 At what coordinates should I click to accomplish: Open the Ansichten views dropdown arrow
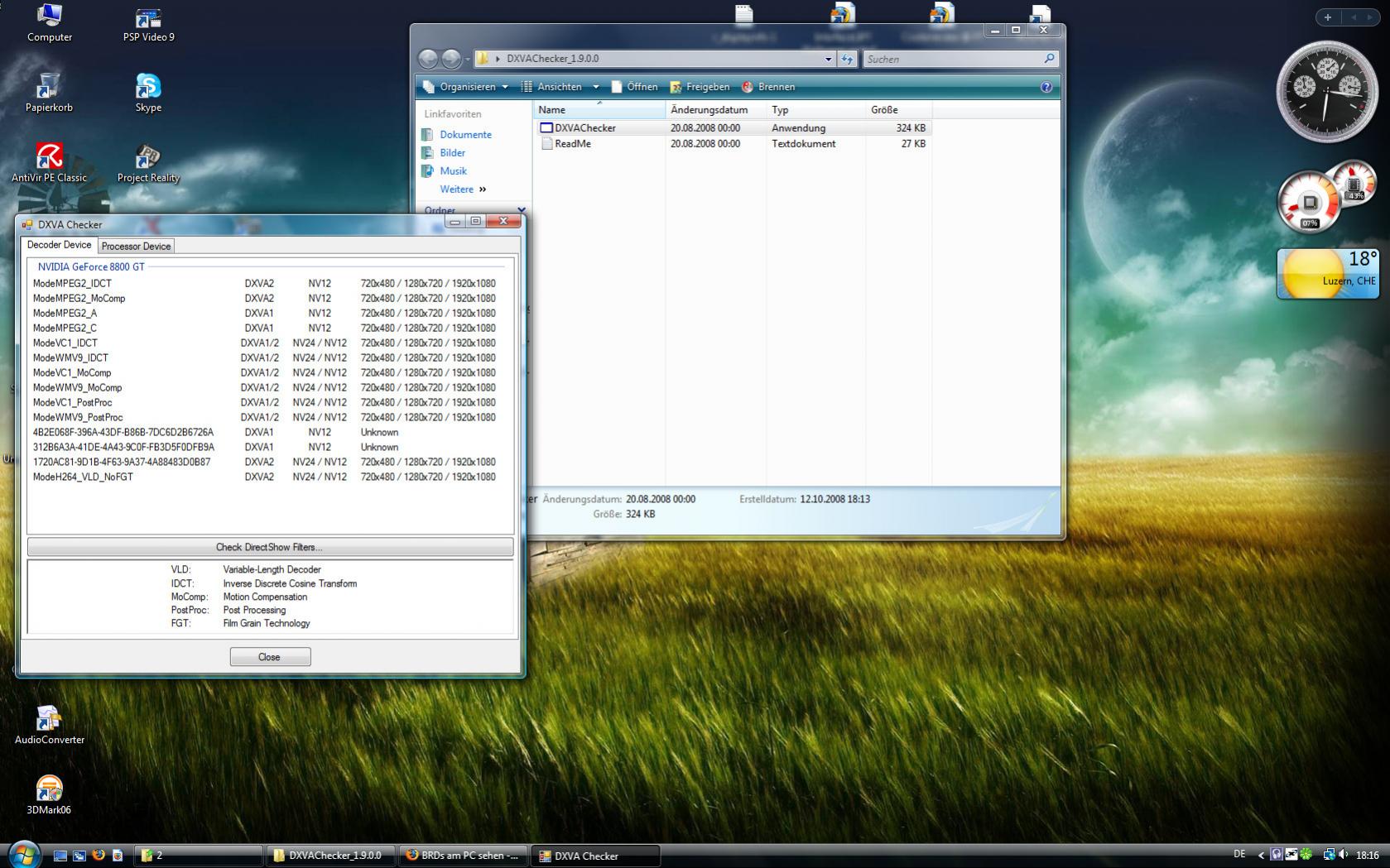click(595, 87)
